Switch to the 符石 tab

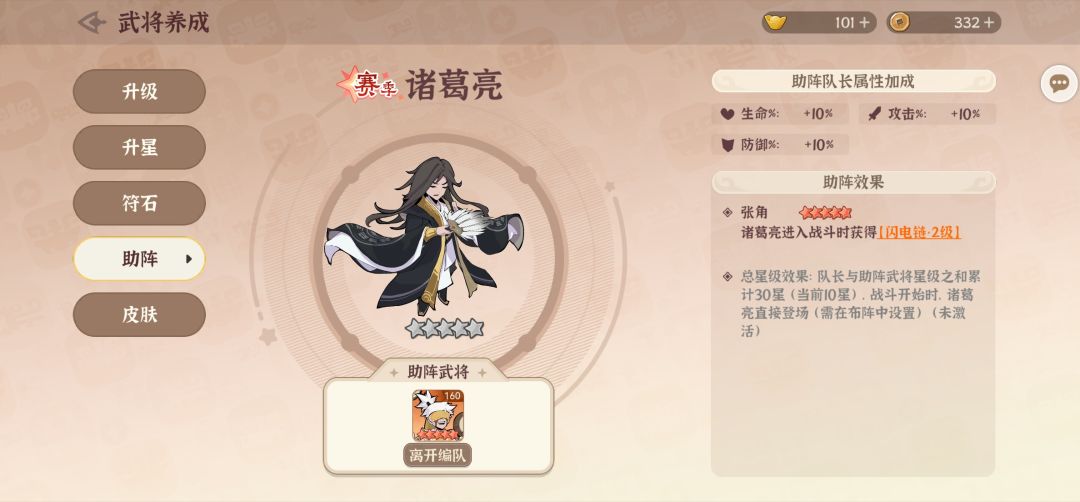click(x=139, y=203)
